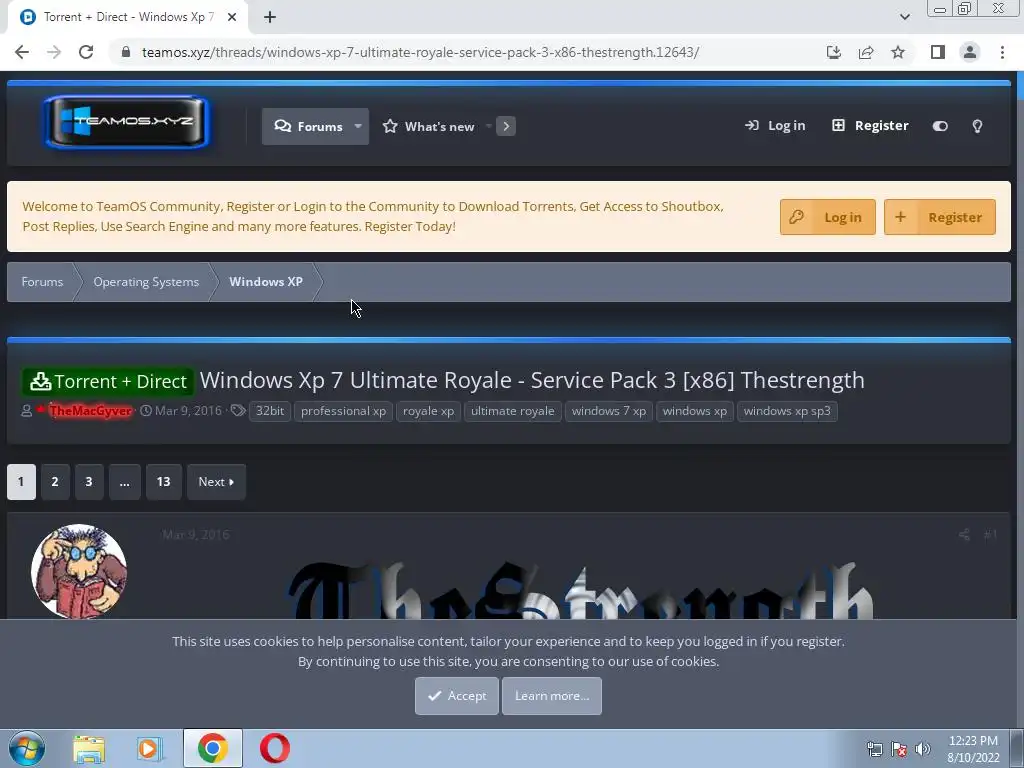Image resolution: width=1024 pixels, height=768 pixels.
Task: Click Learn more about cookies
Action: point(552,696)
